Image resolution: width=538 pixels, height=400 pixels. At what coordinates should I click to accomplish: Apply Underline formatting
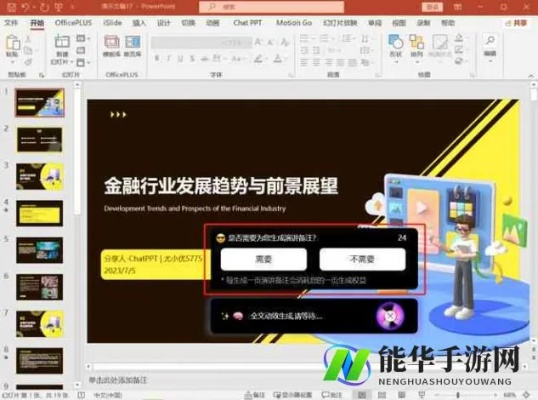(180, 59)
